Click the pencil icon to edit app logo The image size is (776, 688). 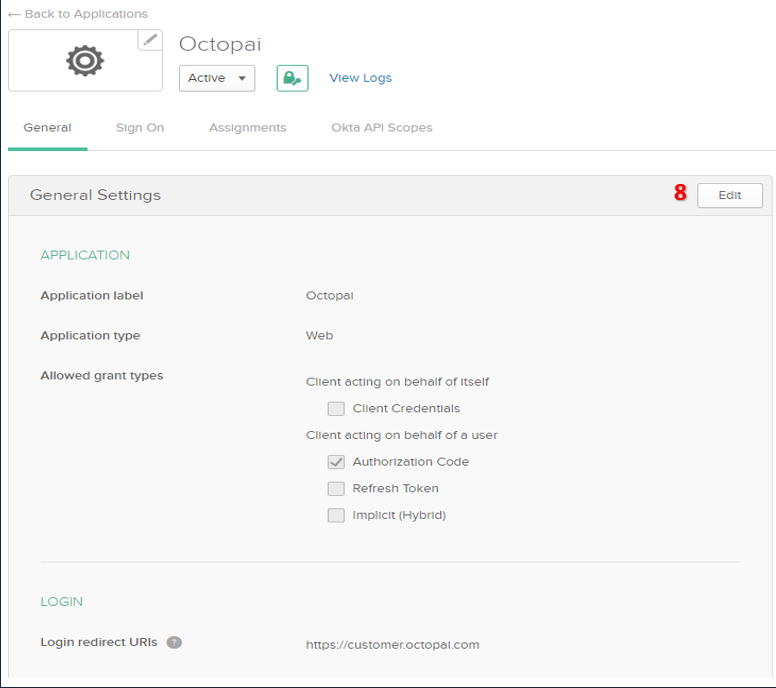150,40
